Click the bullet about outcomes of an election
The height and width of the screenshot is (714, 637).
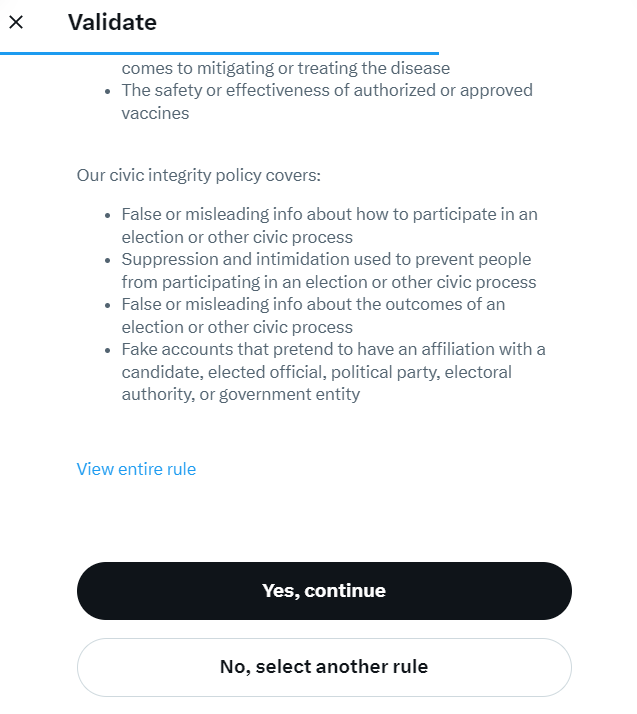[313, 316]
